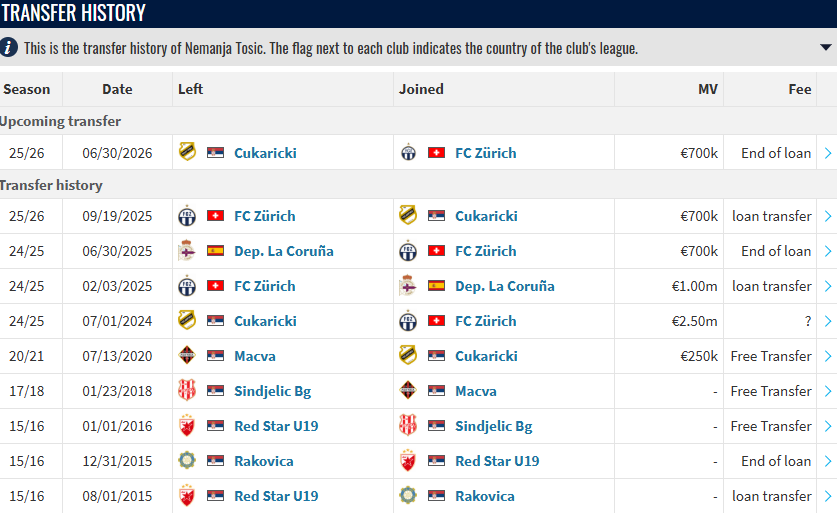Open details arrow for 07/01/2024 transfer
The width and height of the screenshot is (837, 513).
click(827, 321)
